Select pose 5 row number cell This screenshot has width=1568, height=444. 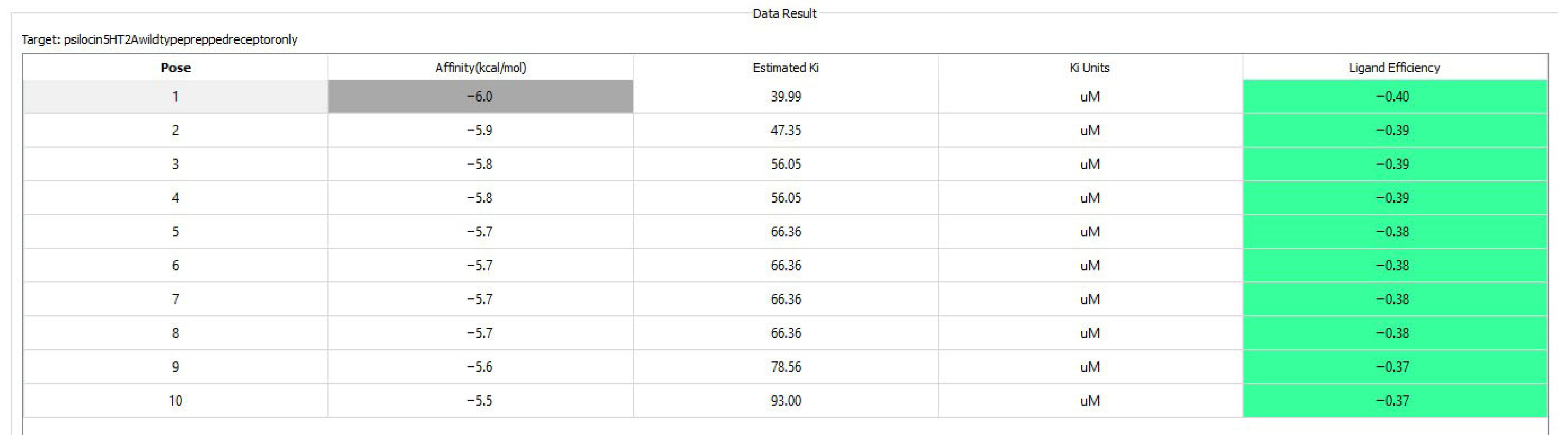[176, 232]
